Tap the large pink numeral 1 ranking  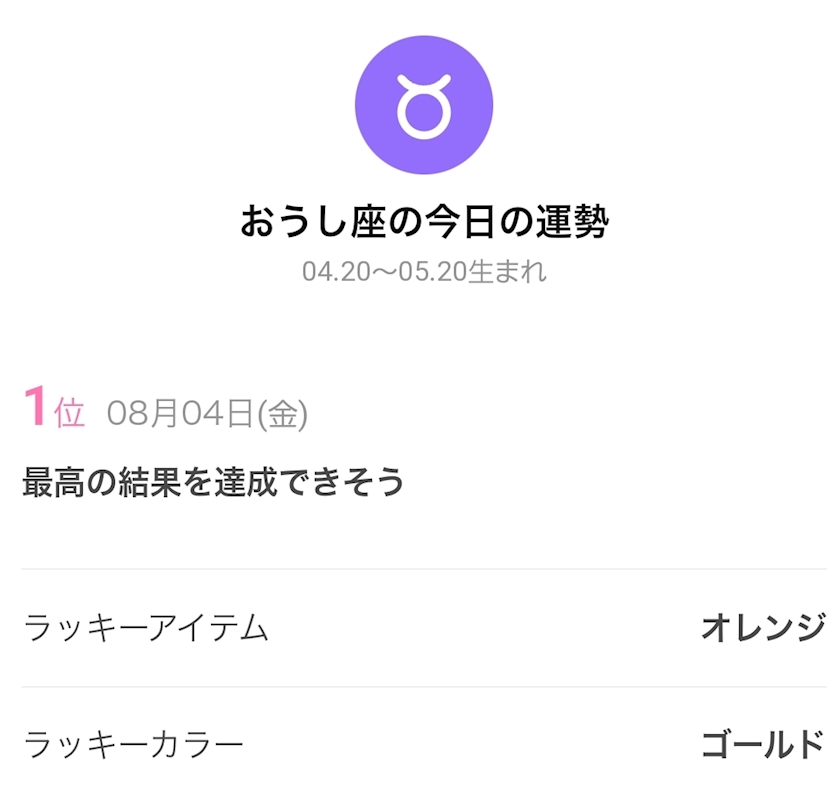click(35, 407)
